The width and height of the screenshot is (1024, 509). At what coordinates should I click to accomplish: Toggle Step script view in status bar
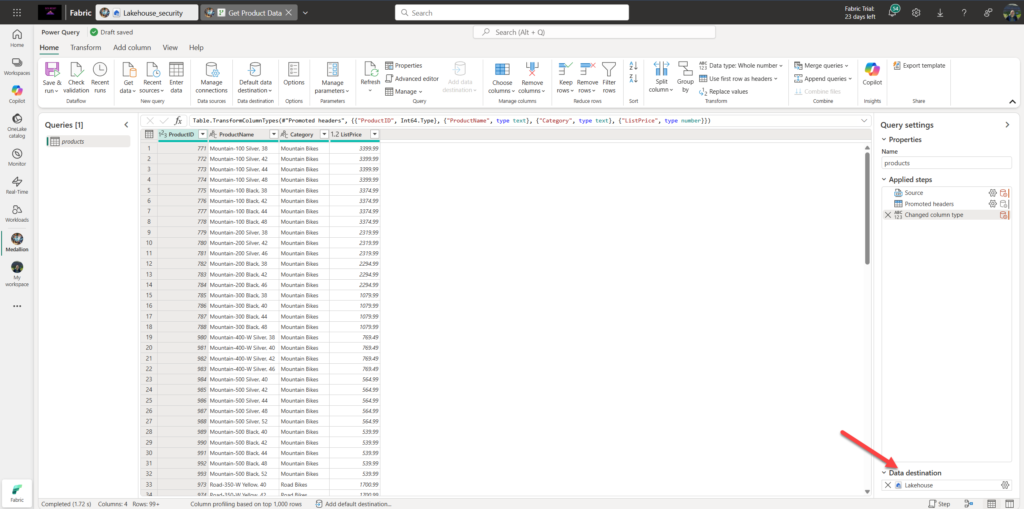pyautogui.click(x=940, y=503)
